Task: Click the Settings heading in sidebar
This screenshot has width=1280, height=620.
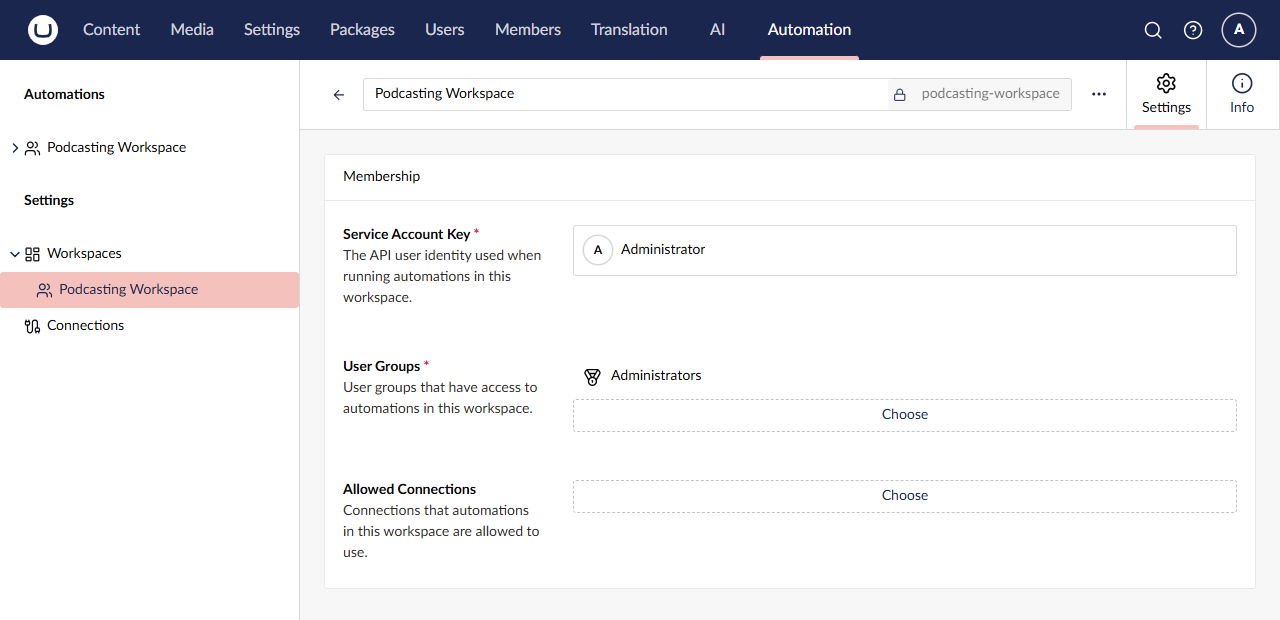Action: [49, 200]
